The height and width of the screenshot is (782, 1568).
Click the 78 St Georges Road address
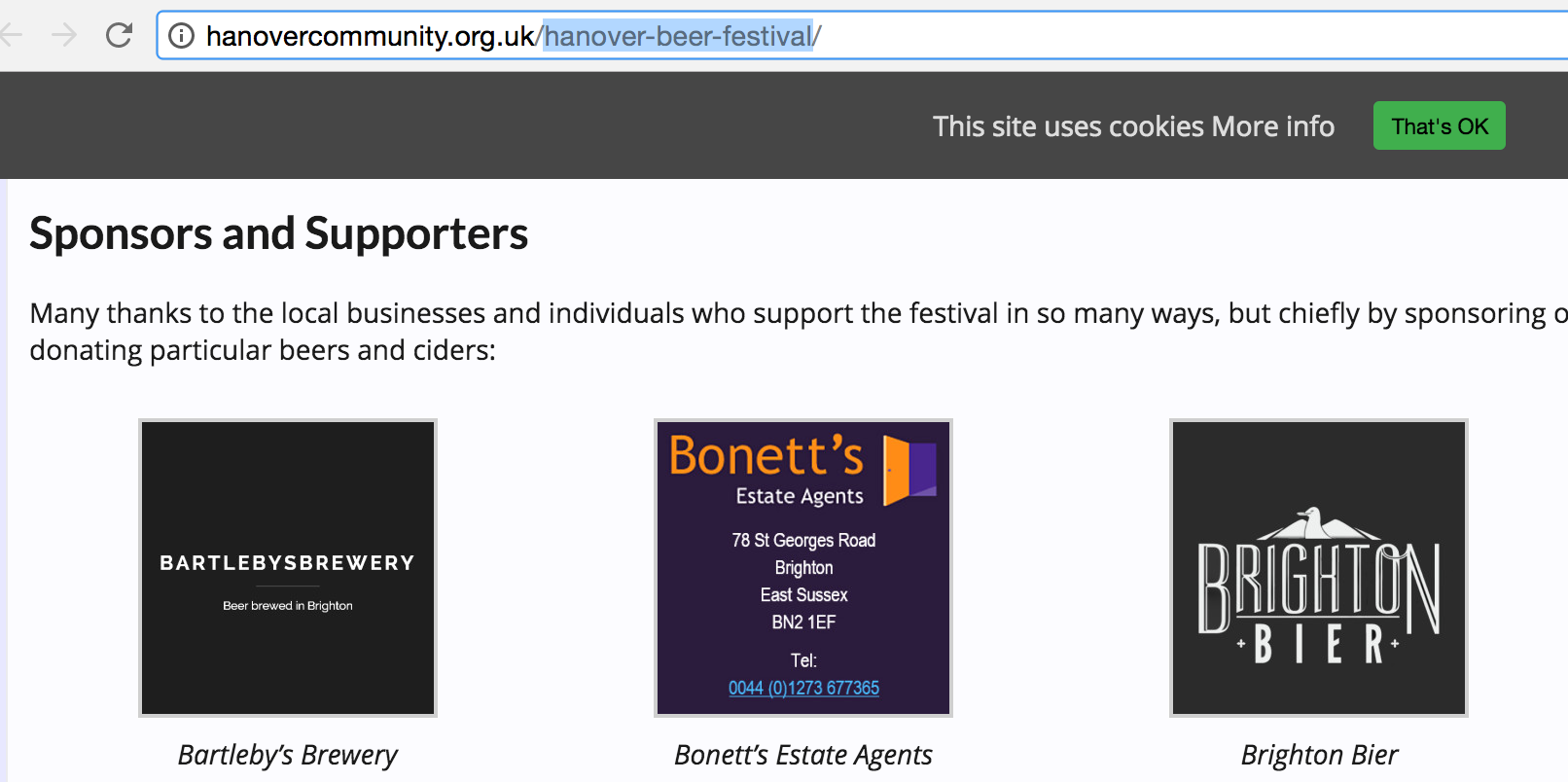[x=803, y=540]
